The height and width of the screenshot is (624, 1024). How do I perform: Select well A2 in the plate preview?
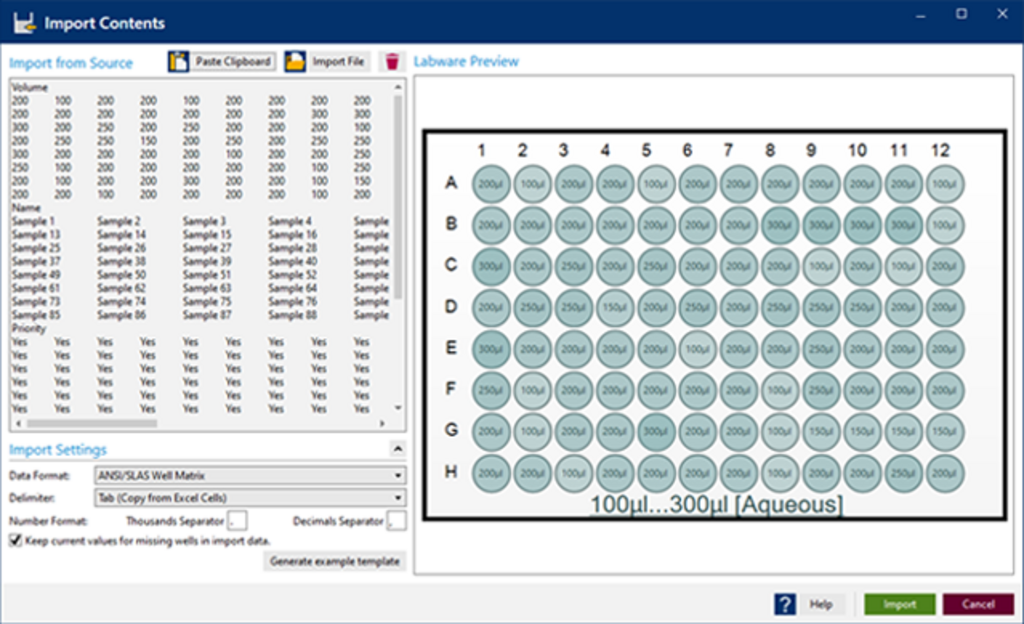[x=532, y=184]
